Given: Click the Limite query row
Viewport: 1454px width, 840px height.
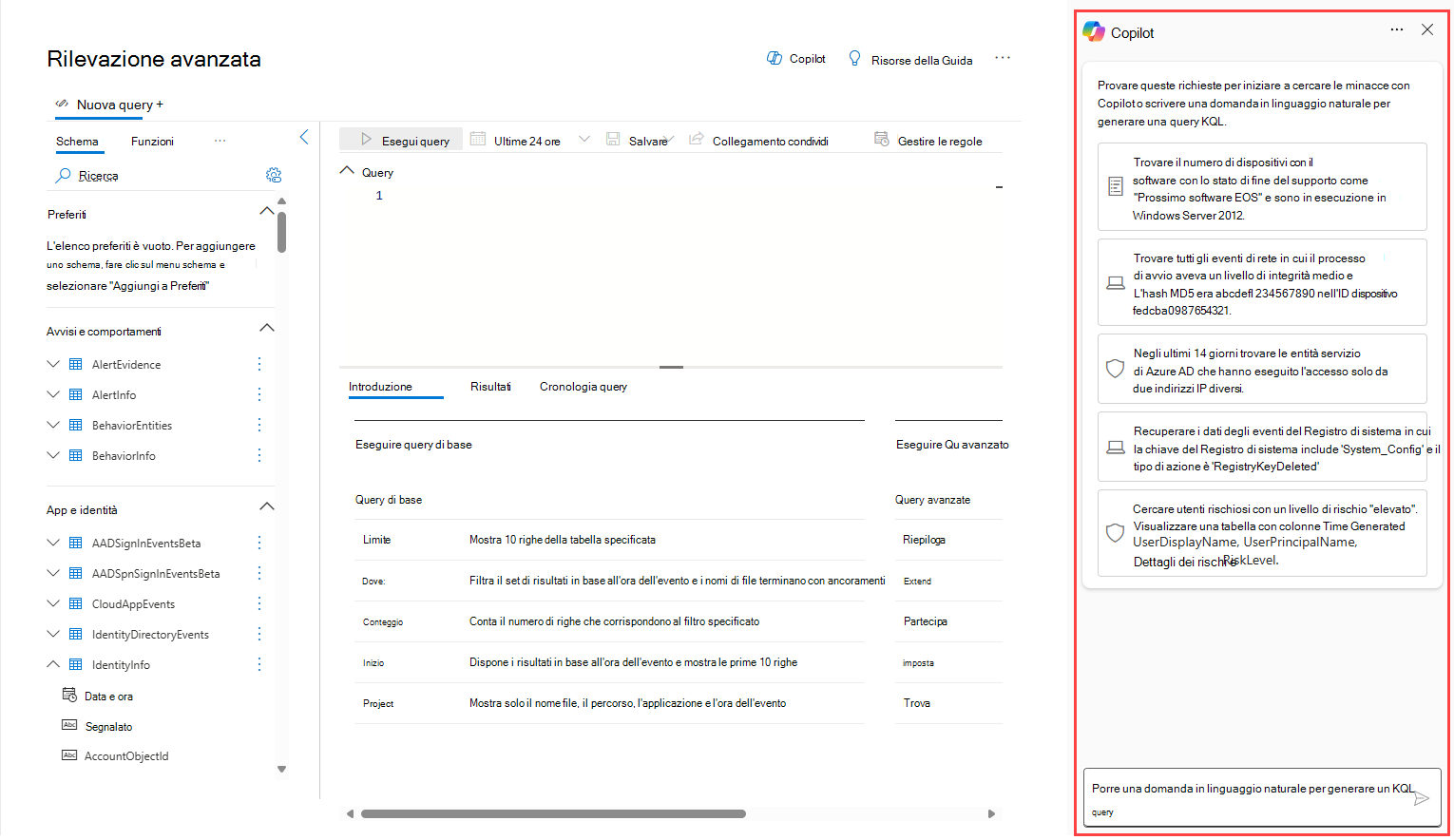Looking at the screenshot, I should (610, 540).
